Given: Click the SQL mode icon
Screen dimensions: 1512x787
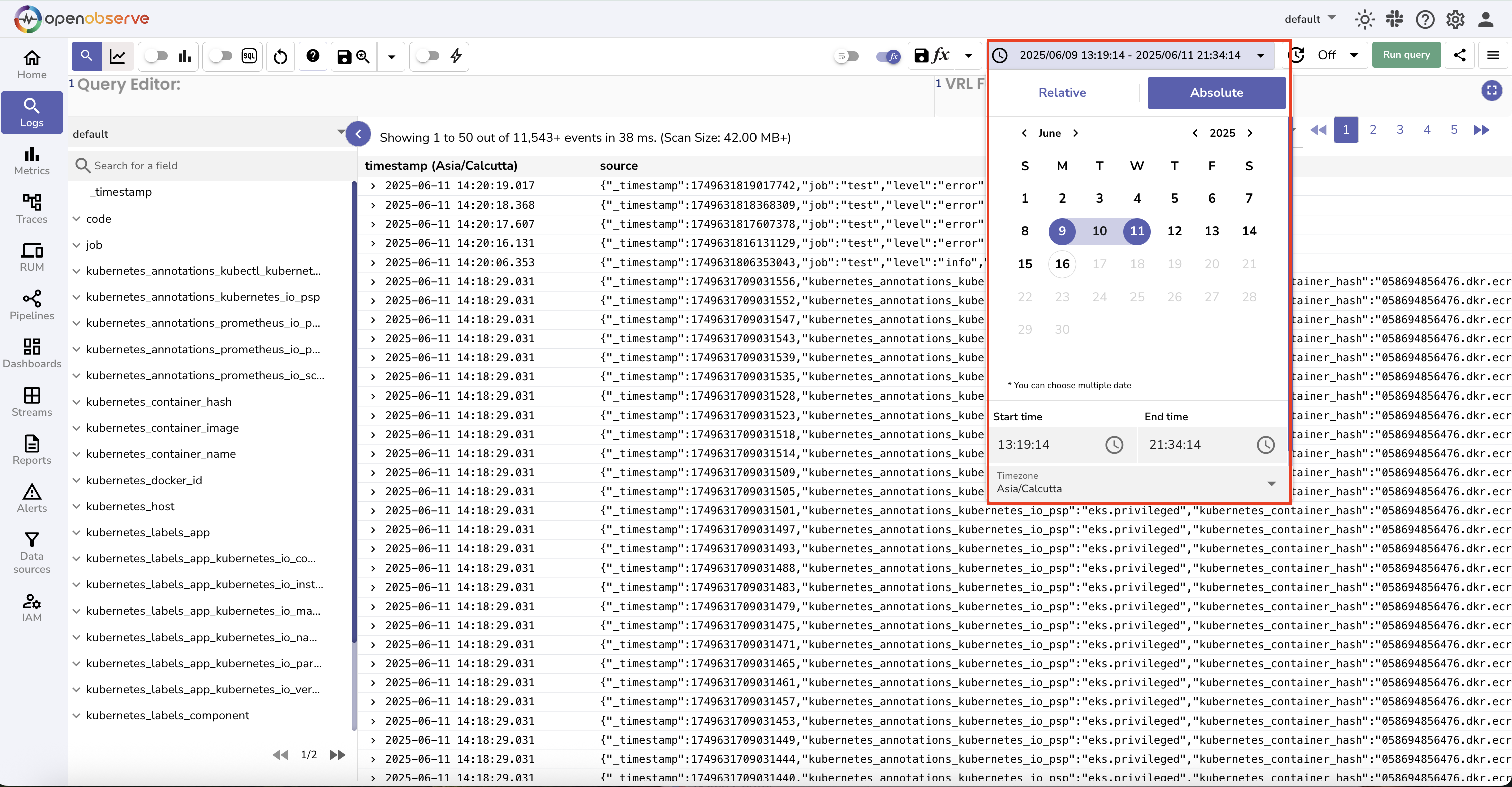Looking at the screenshot, I should point(248,56).
